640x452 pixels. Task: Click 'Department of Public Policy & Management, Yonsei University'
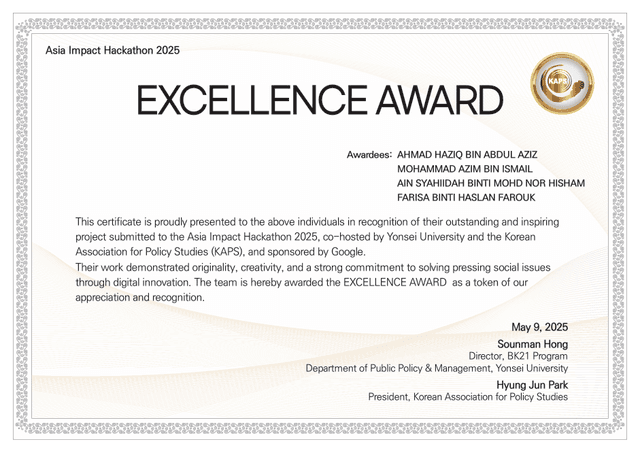point(437,368)
